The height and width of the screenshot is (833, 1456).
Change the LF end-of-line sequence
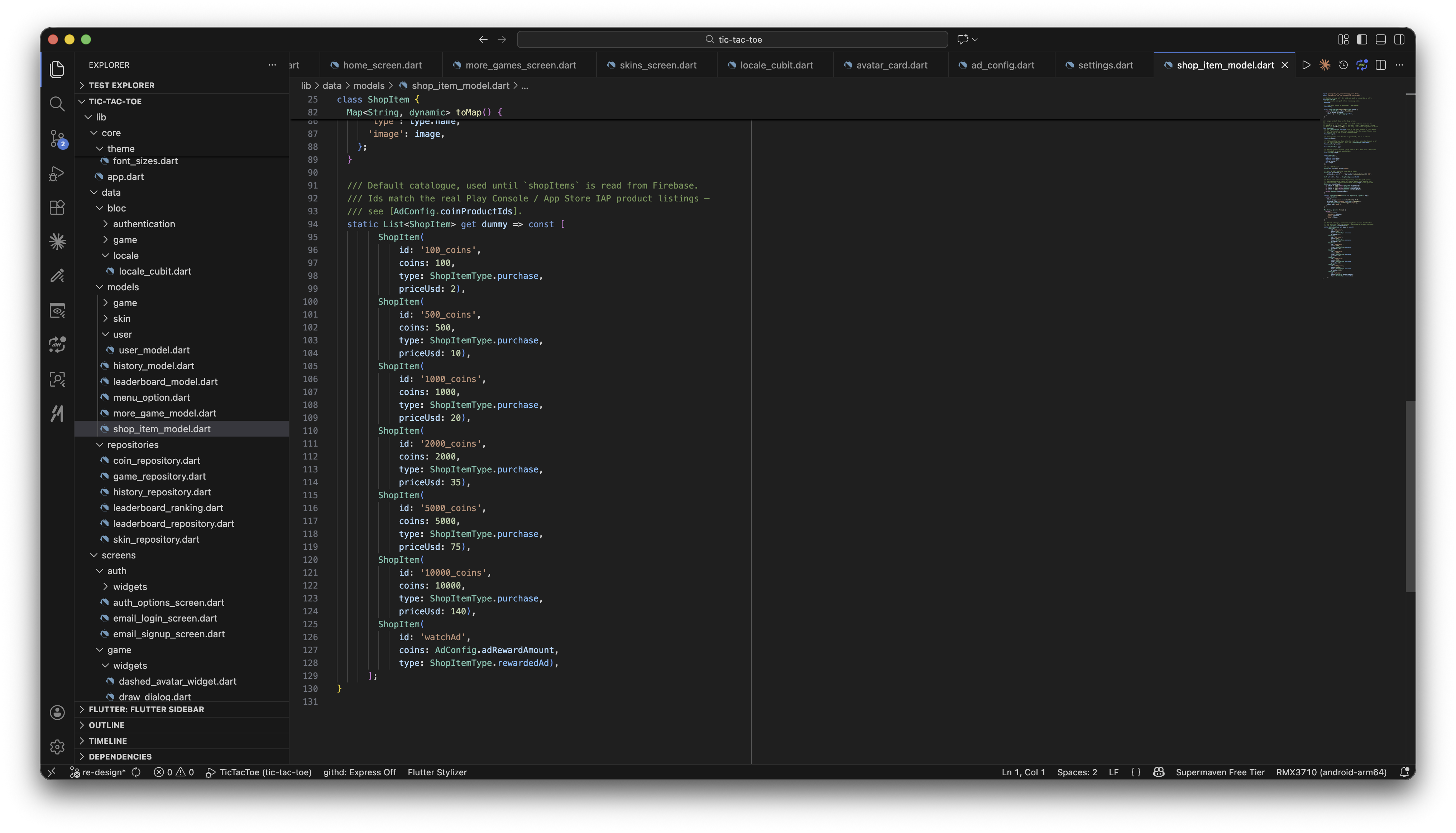click(1113, 772)
